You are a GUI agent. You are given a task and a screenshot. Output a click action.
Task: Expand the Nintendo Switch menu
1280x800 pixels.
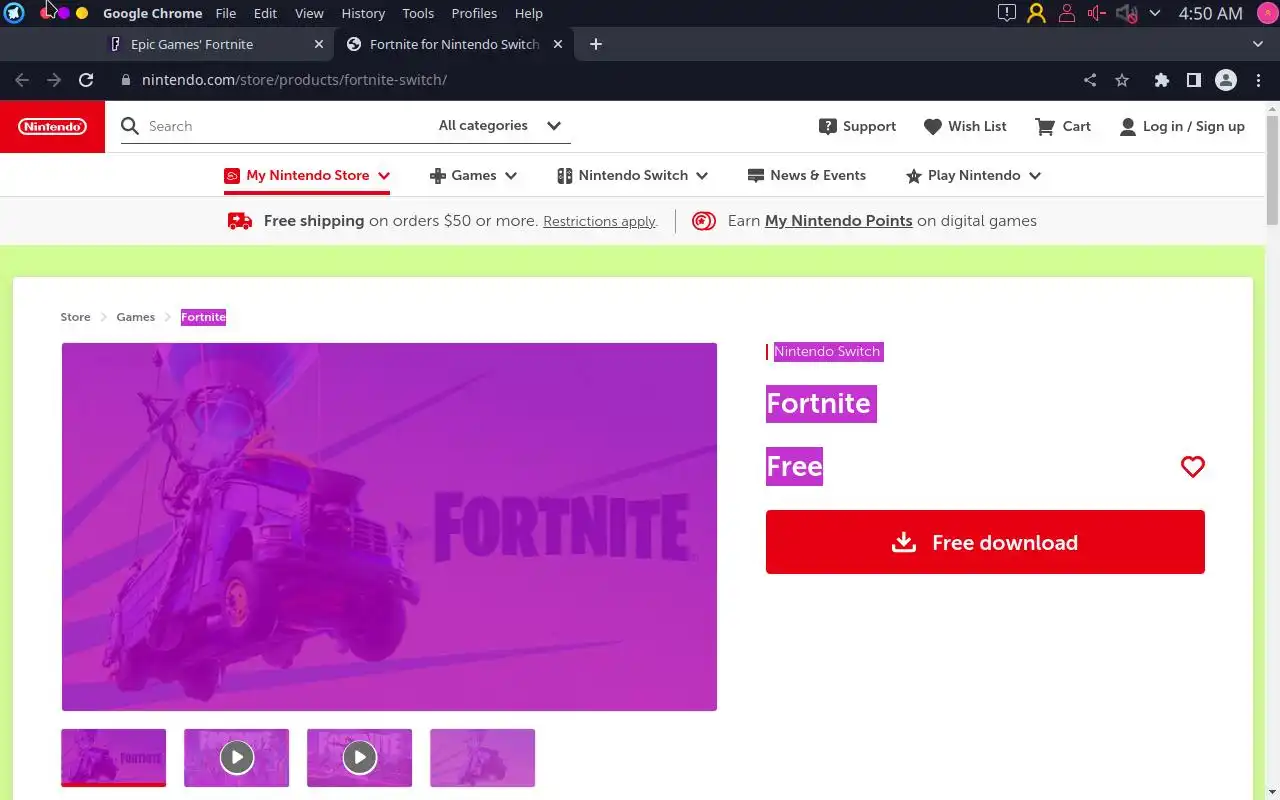(633, 175)
